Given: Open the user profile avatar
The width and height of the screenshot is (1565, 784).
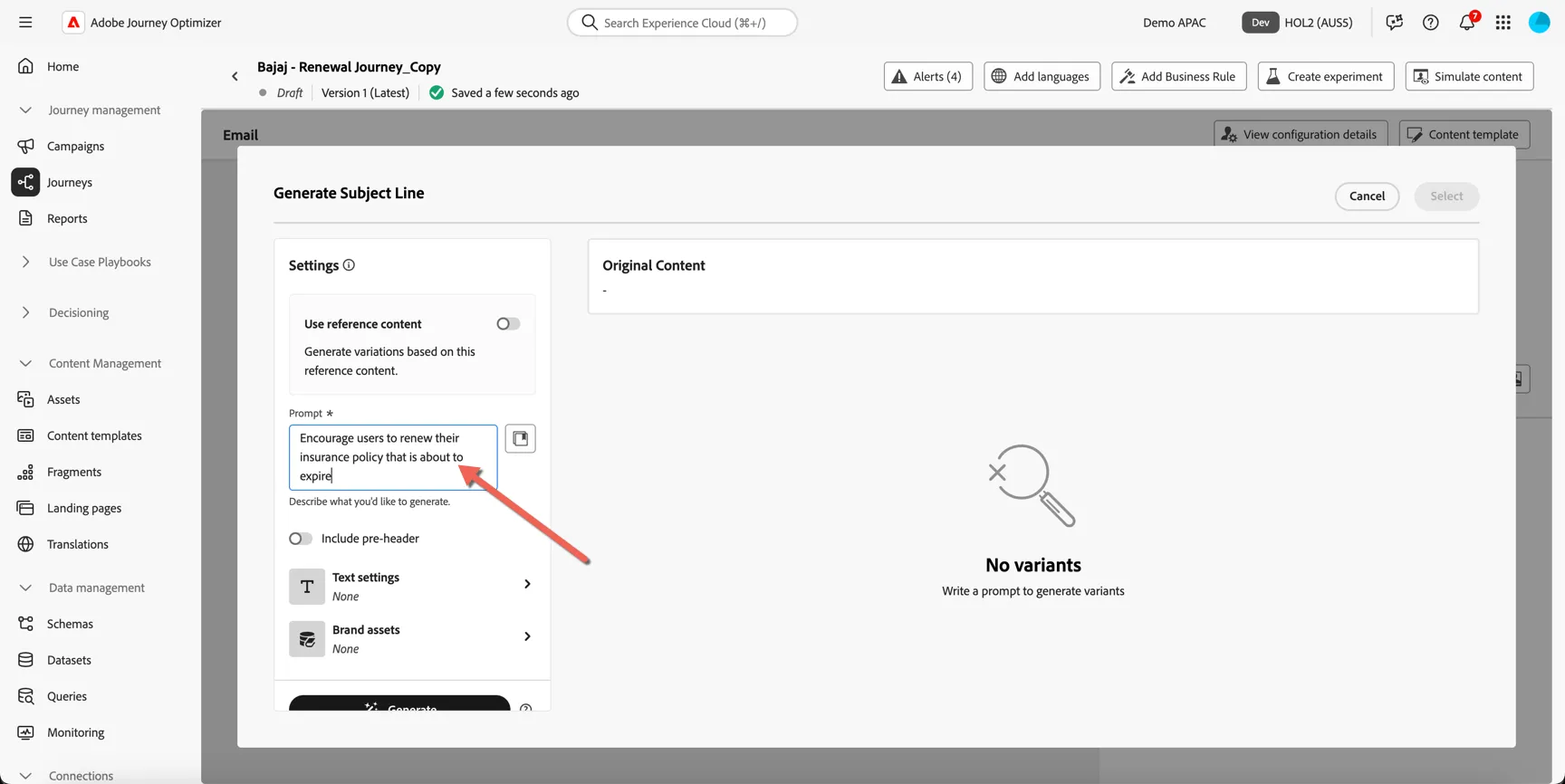Looking at the screenshot, I should [1540, 23].
